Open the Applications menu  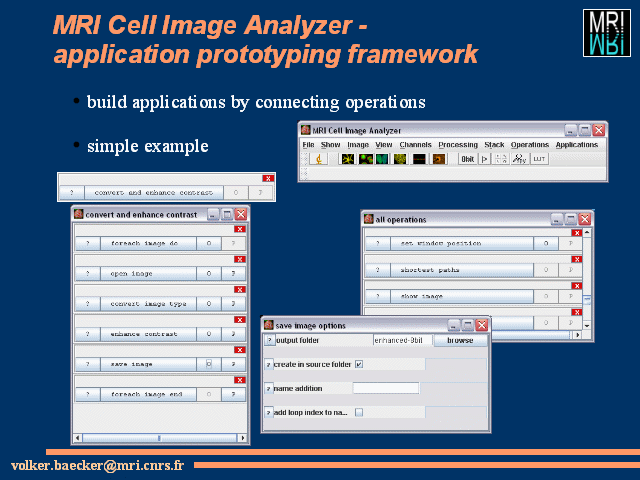tap(577, 145)
